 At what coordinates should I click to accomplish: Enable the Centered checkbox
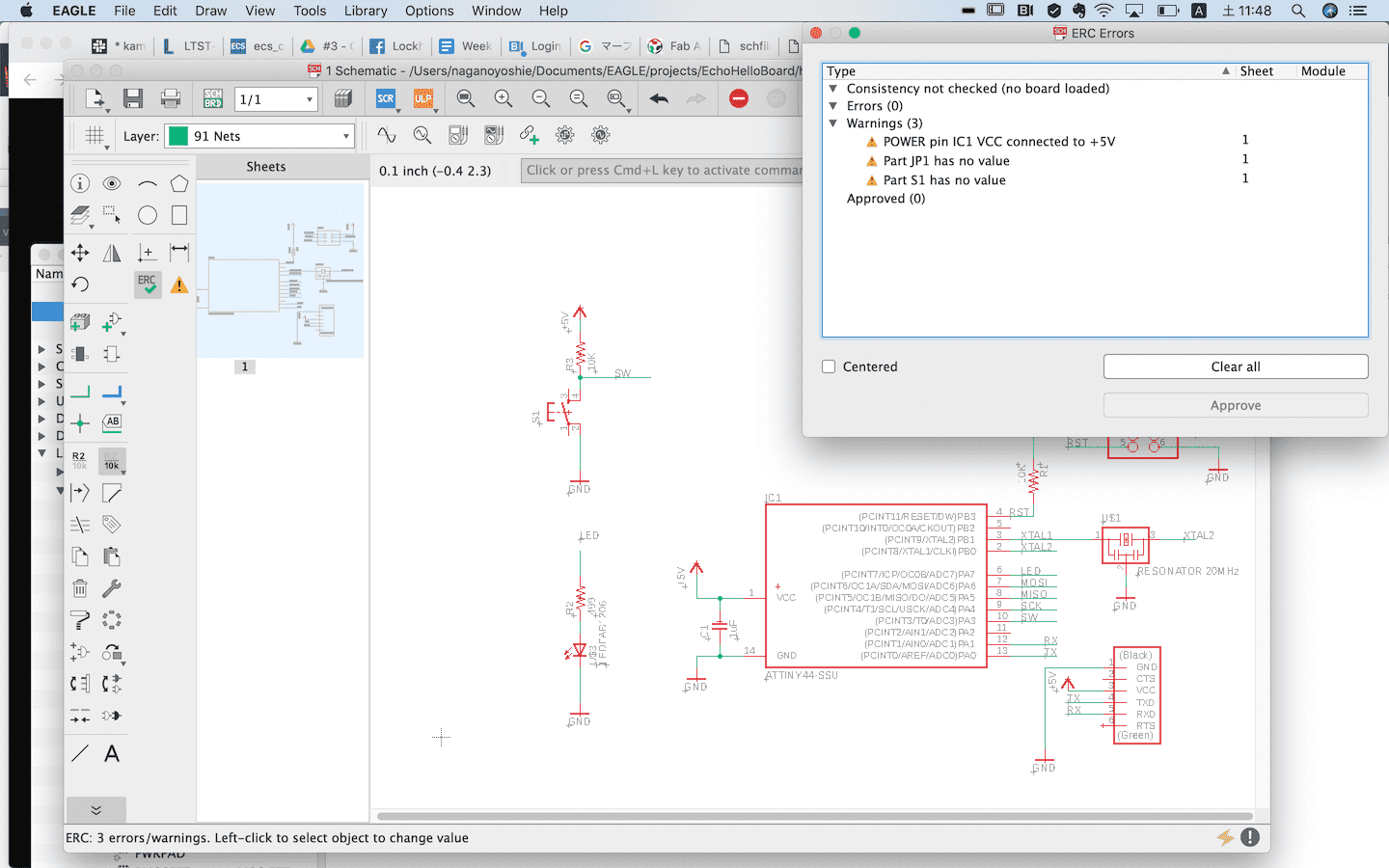click(829, 366)
